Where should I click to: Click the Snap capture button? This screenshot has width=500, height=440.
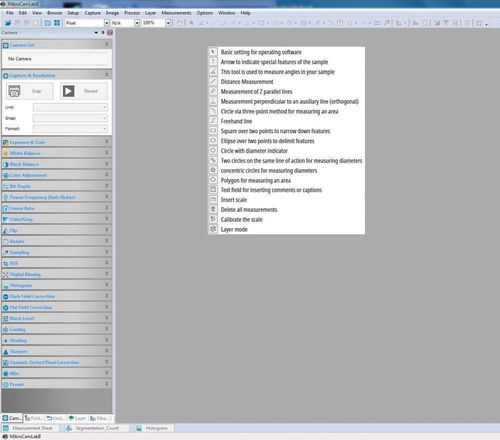pyautogui.click(x=30, y=91)
